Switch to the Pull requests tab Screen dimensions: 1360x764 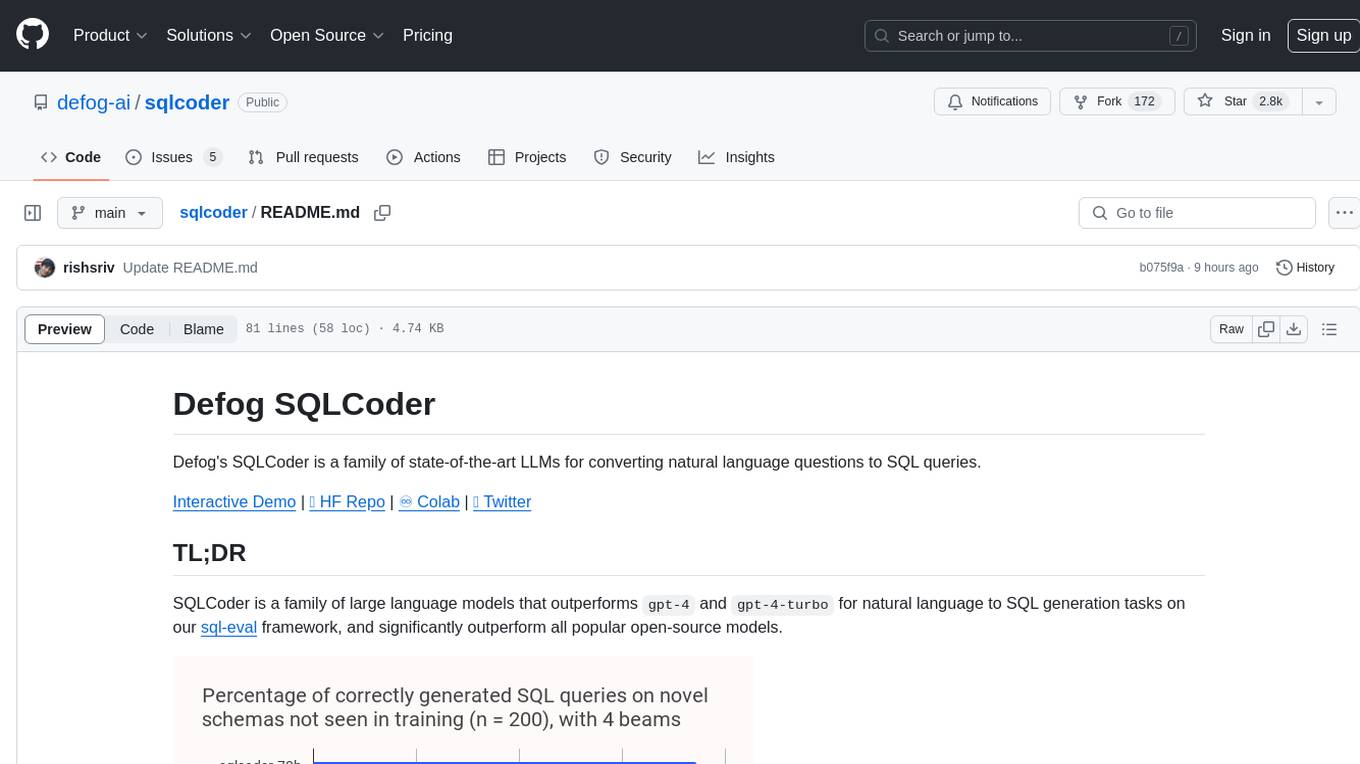(303, 157)
